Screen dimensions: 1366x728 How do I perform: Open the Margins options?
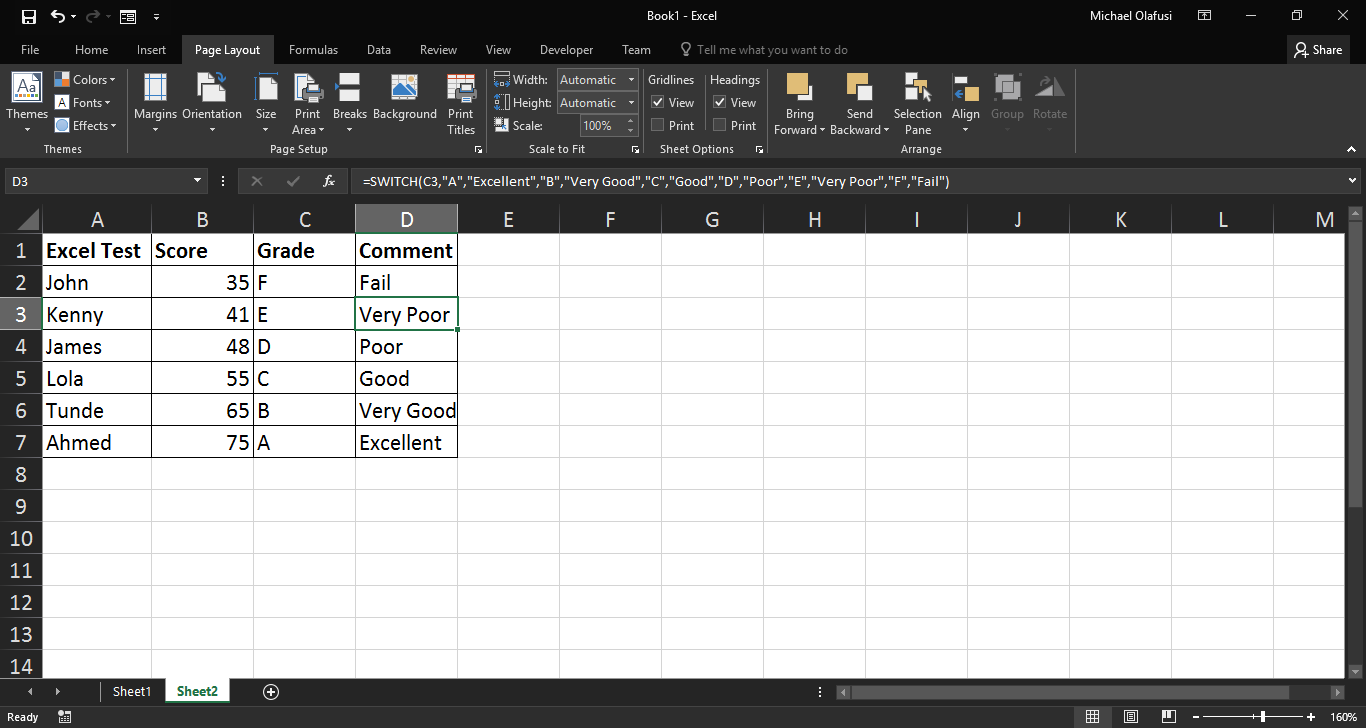pos(155,103)
